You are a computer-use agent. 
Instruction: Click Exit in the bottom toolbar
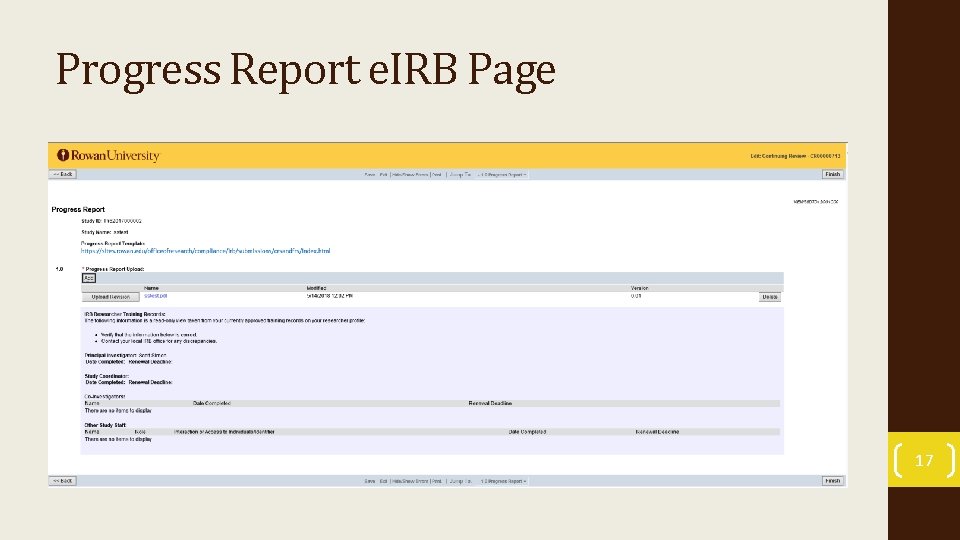pyautogui.click(x=383, y=481)
